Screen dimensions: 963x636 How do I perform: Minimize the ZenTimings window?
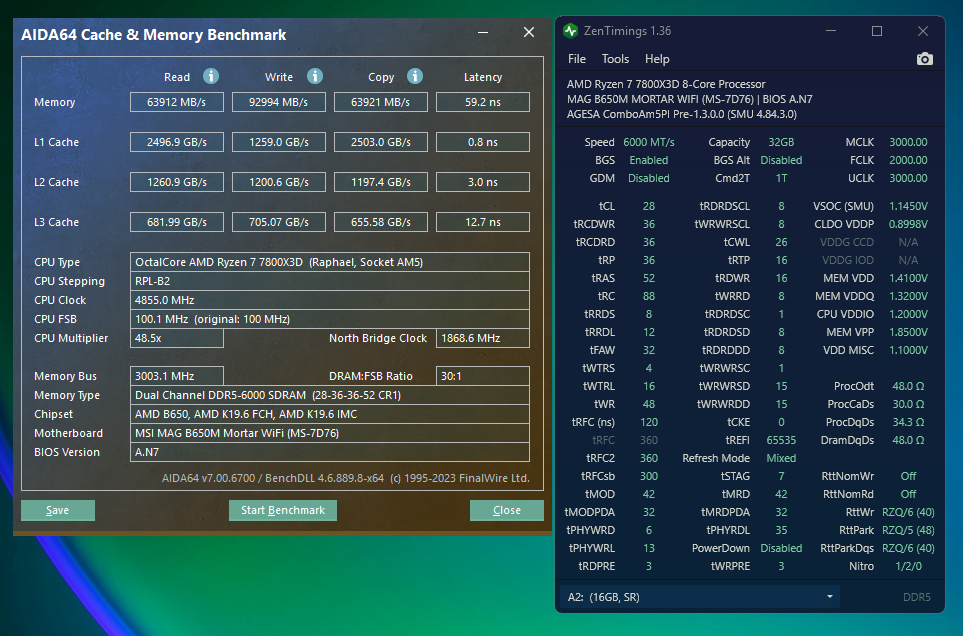point(831,31)
